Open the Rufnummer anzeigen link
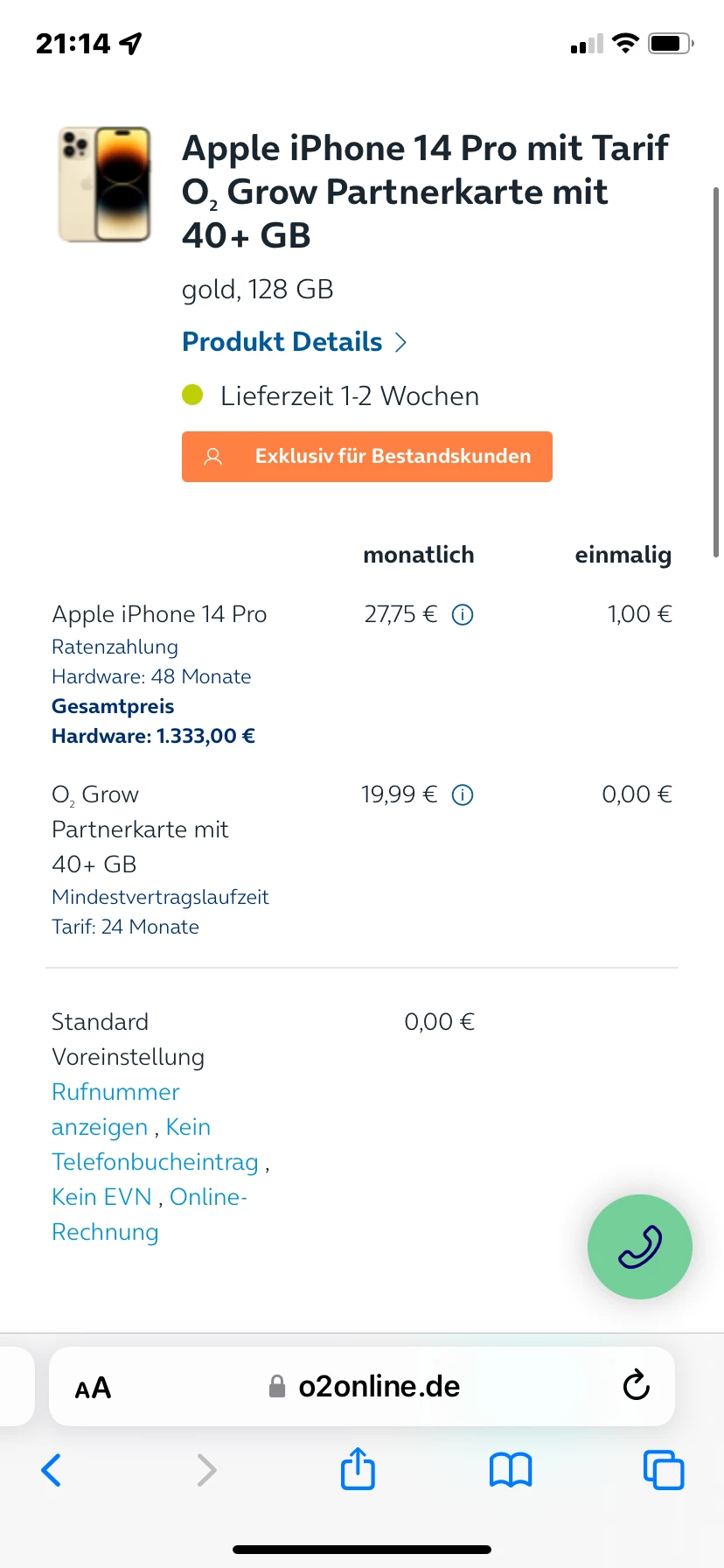The width and height of the screenshot is (724, 1568). tap(115, 1109)
